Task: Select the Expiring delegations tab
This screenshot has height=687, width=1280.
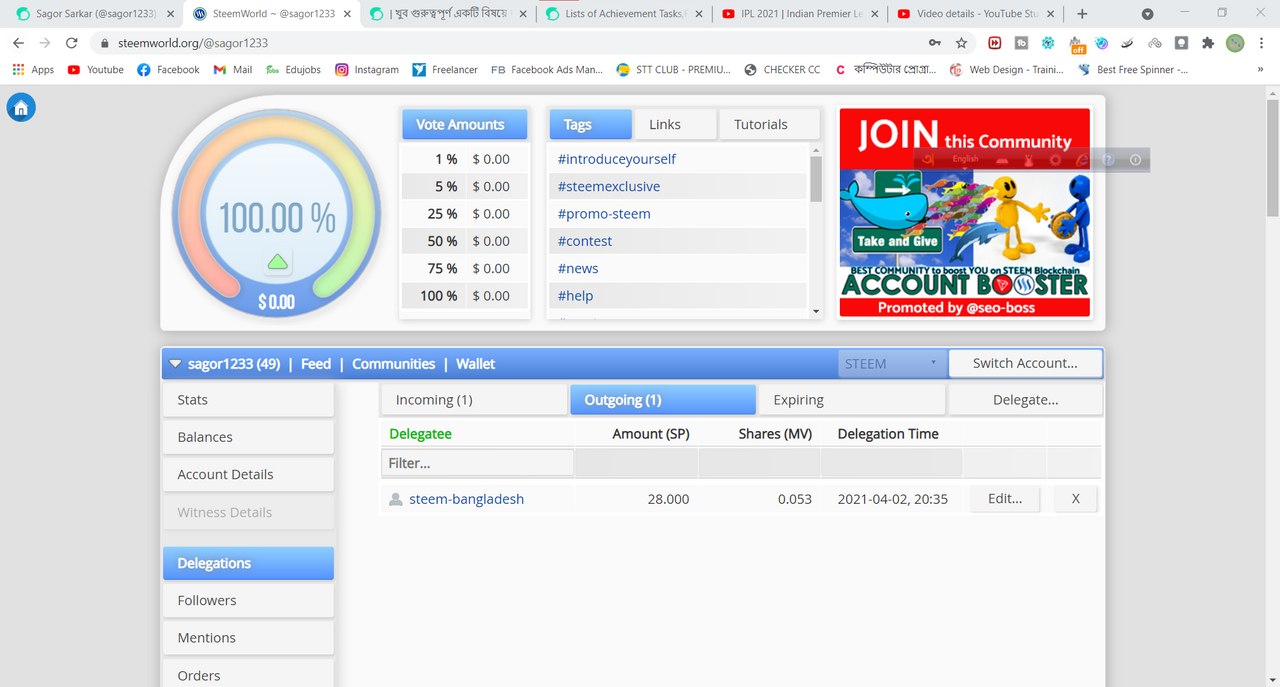Action: tap(851, 400)
